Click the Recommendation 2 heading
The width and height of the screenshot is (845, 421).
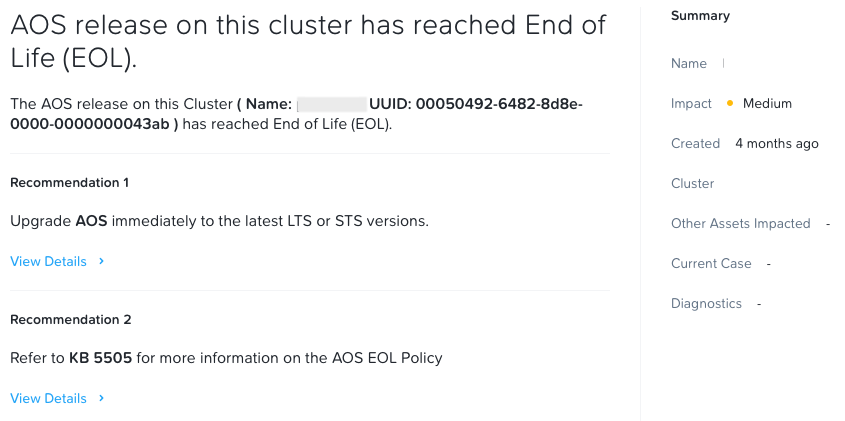(71, 320)
